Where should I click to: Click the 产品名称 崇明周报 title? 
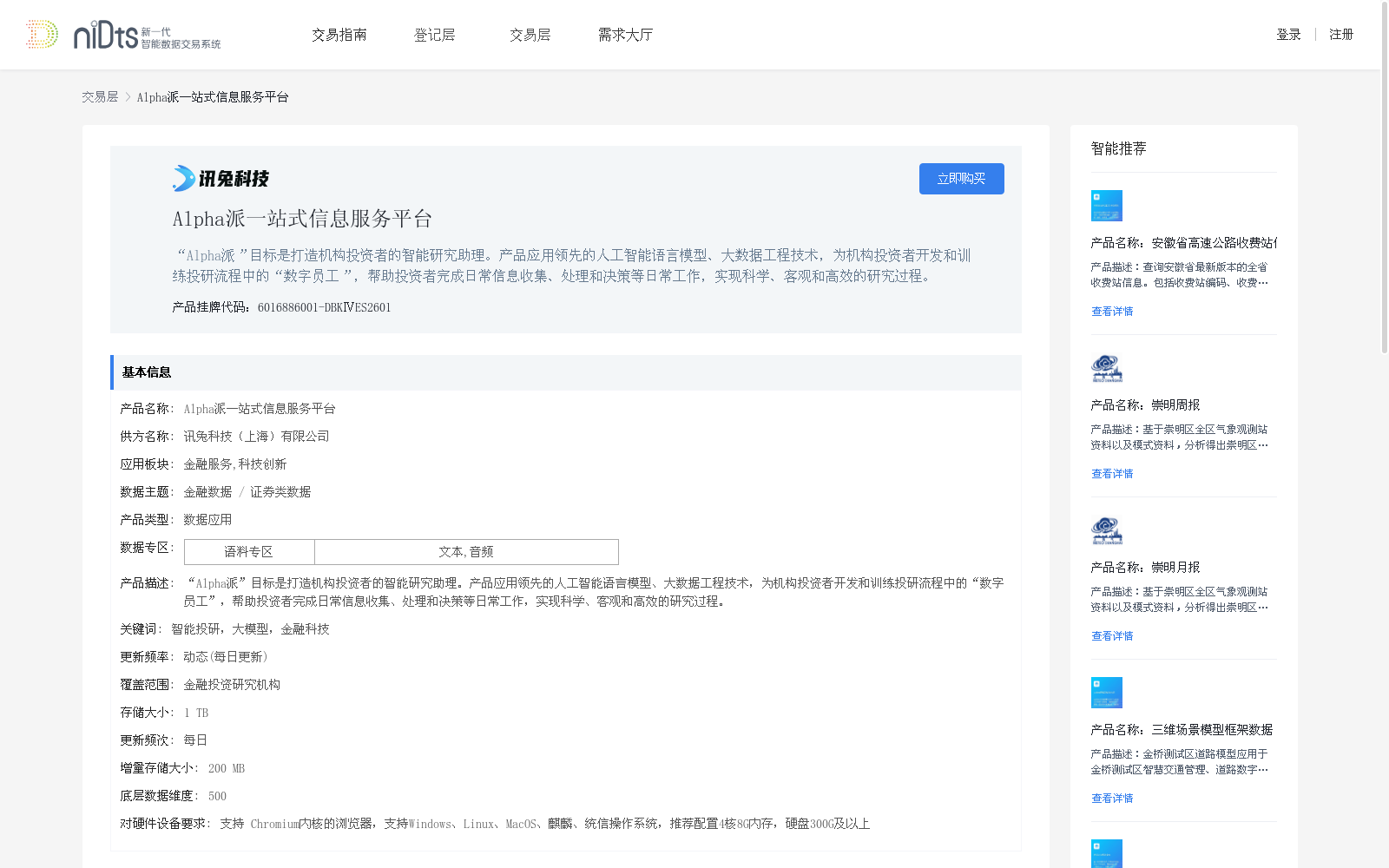pyautogui.click(x=1146, y=405)
